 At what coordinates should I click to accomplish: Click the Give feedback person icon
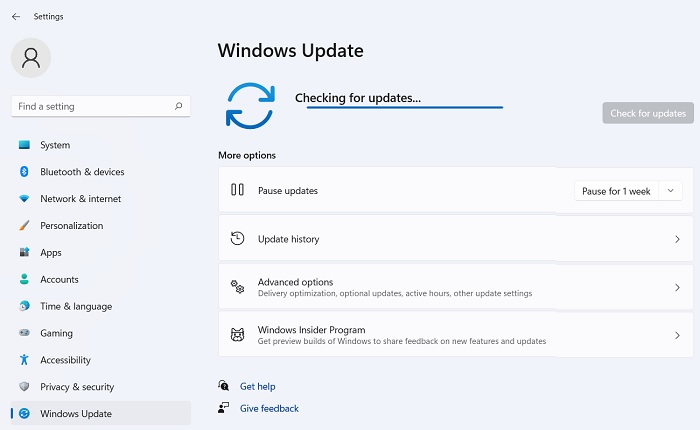click(x=223, y=407)
